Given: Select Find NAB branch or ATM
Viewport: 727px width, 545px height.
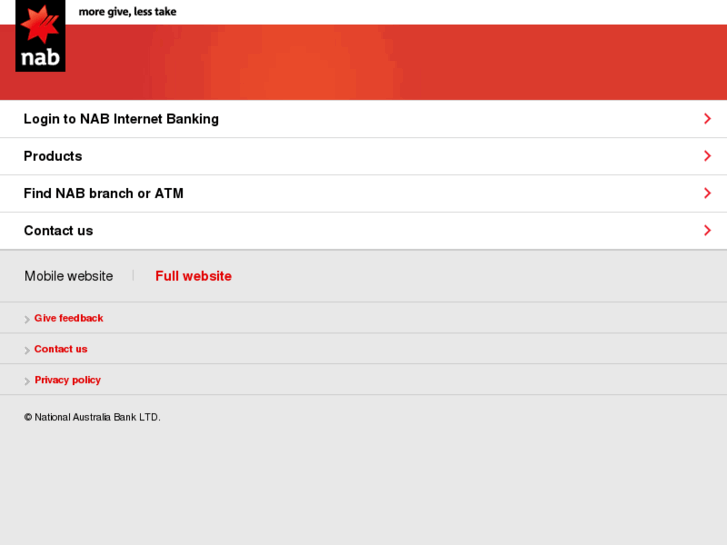Looking at the screenshot, I should (x=364, y=193).
